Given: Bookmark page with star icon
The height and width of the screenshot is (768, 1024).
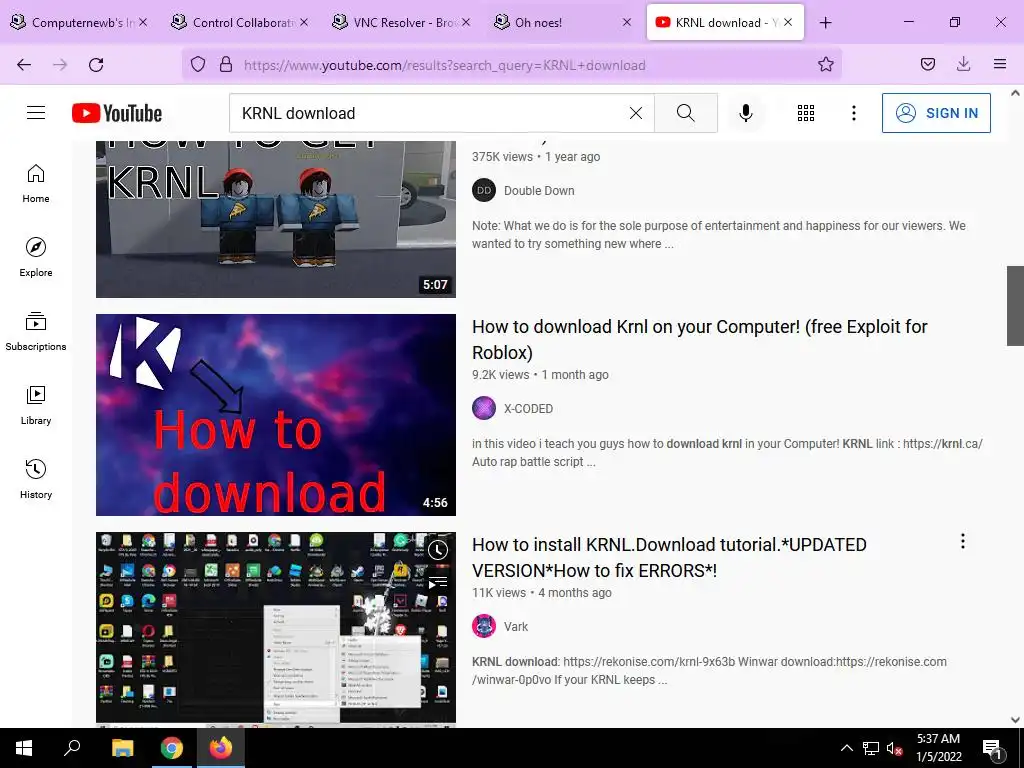Looking at the screenshot, I should click(825, 65).
